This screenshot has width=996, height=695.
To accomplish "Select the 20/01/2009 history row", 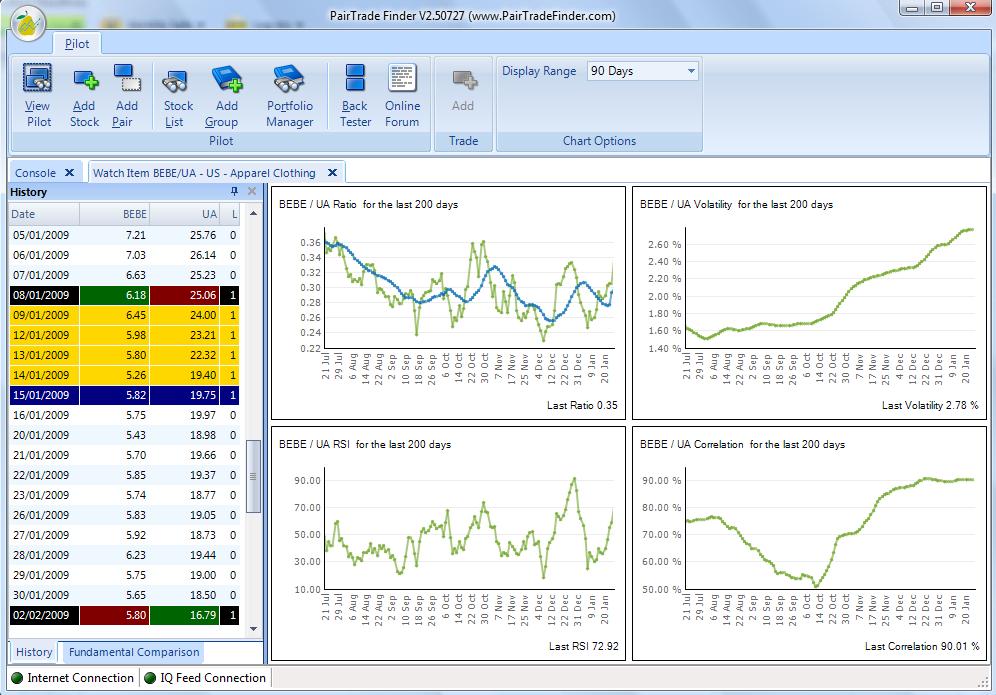I will 124,435.
